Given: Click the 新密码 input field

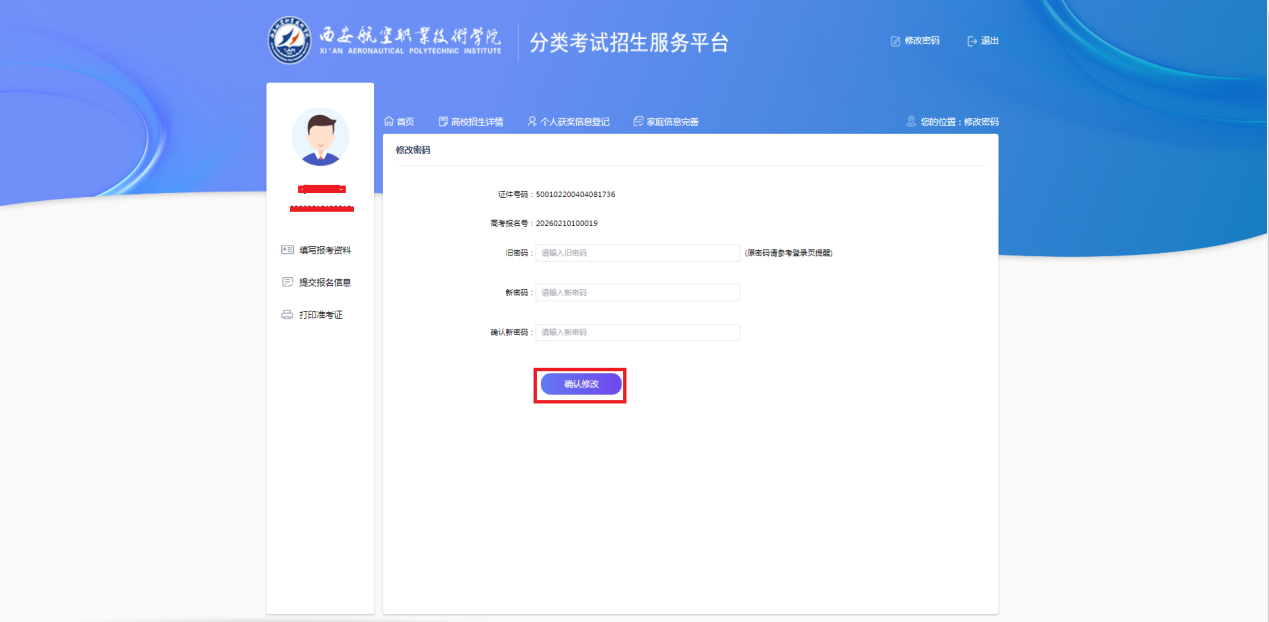Looking at the screenshot, I should pos(637,292).
